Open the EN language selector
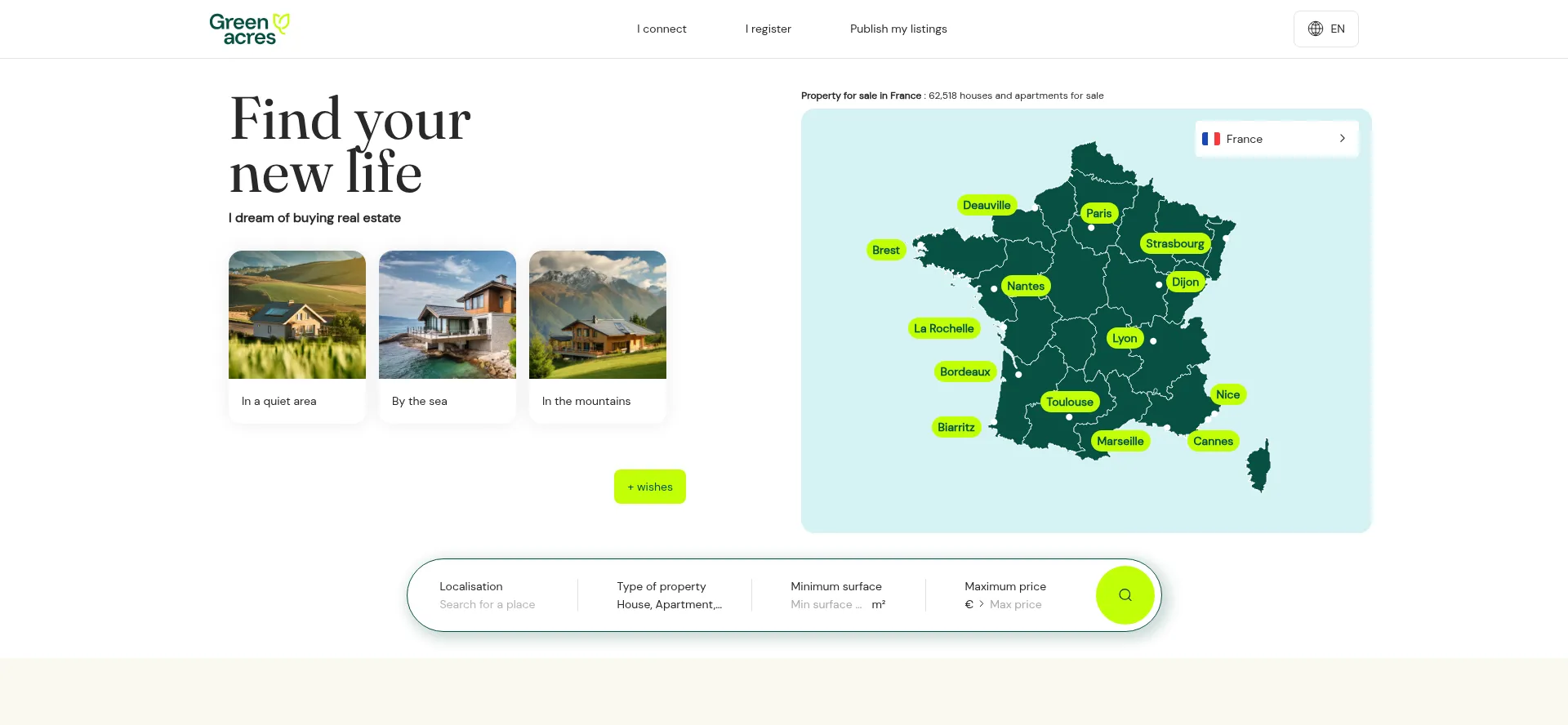This screenshot has height=725, width=1568. tap(1325, 29)
